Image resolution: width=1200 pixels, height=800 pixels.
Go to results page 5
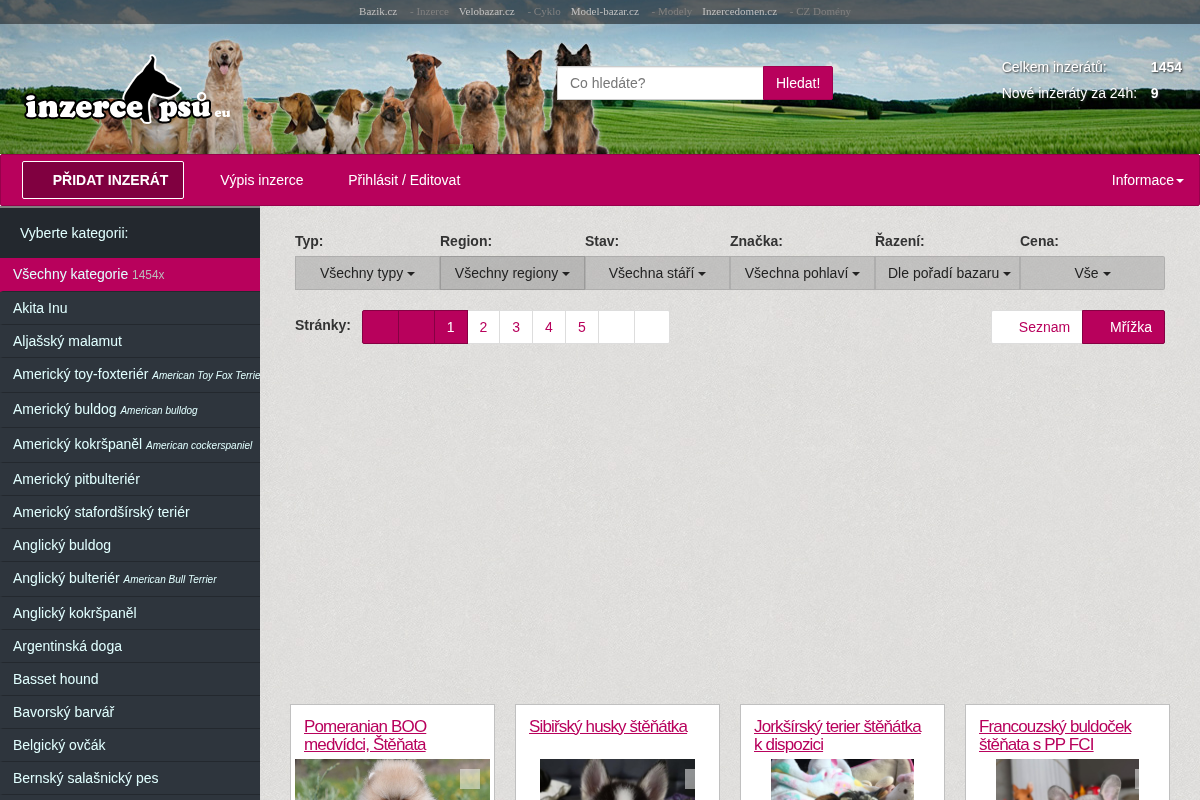coord(582,327)
